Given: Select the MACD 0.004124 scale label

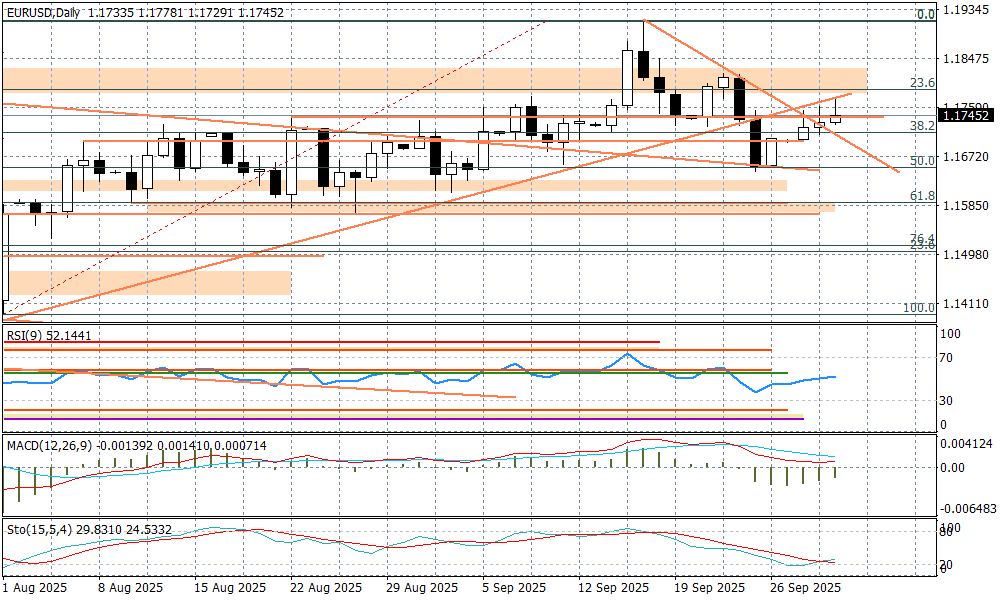Looking at the screenshot, I should pos(968,442).
